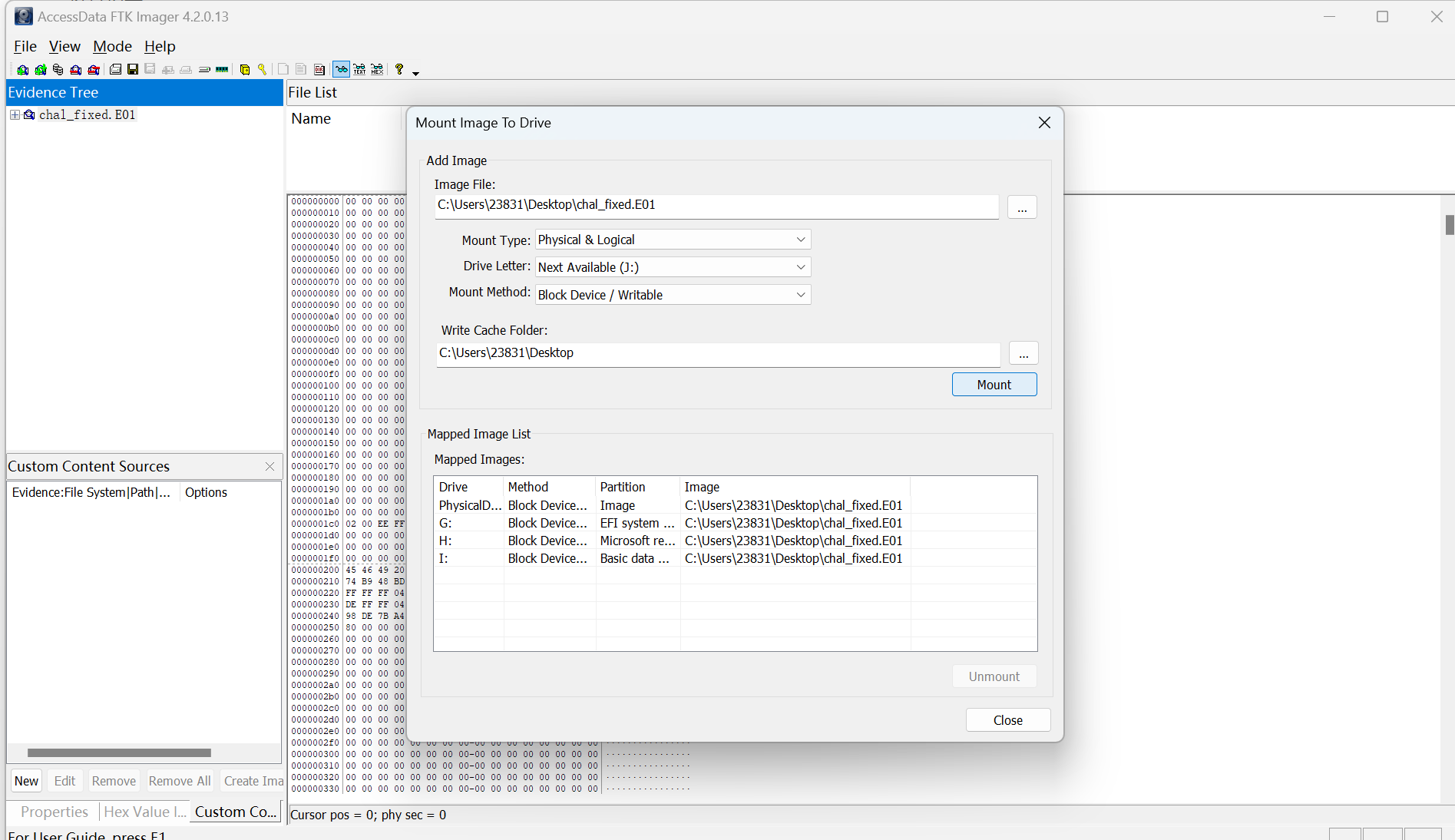1455x840 pixels.
Task: Browse for the Image File
Action: tap(1022, 207)
